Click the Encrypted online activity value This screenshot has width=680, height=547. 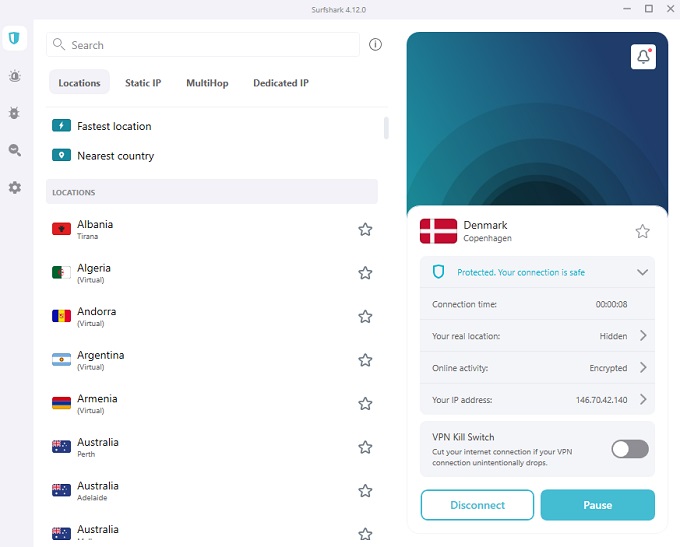pyautogui.click(x=608, y=368)
